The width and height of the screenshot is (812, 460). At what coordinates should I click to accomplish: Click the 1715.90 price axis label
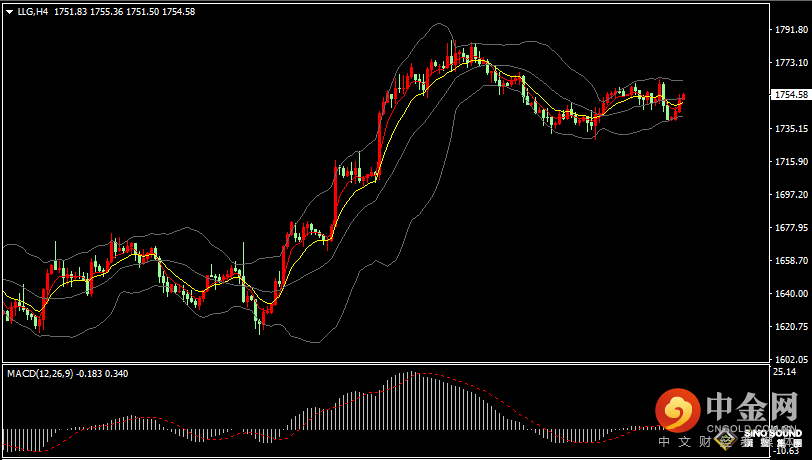point(791,162)
